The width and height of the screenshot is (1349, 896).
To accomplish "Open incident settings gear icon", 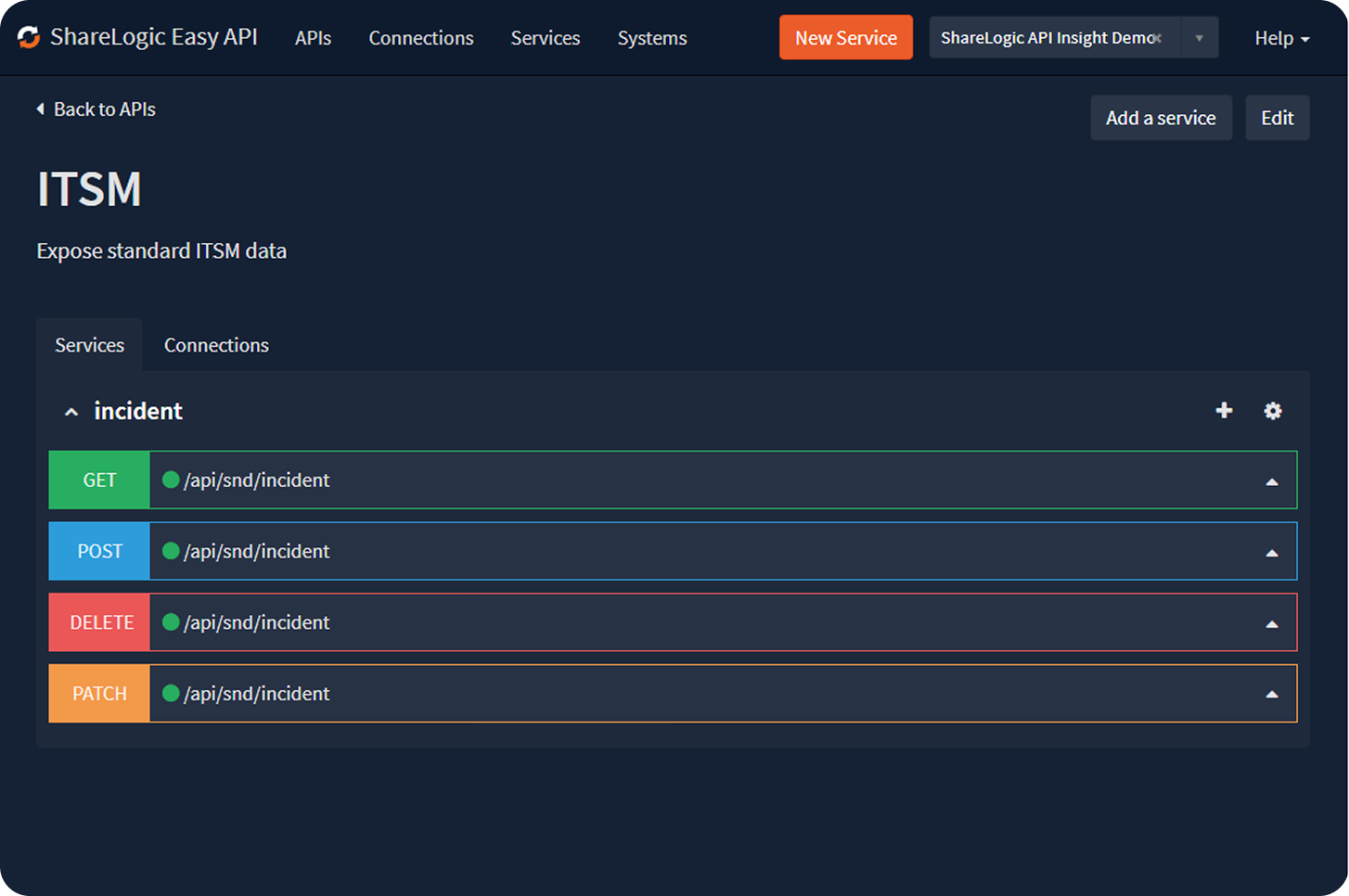I will click(1273, 410).
